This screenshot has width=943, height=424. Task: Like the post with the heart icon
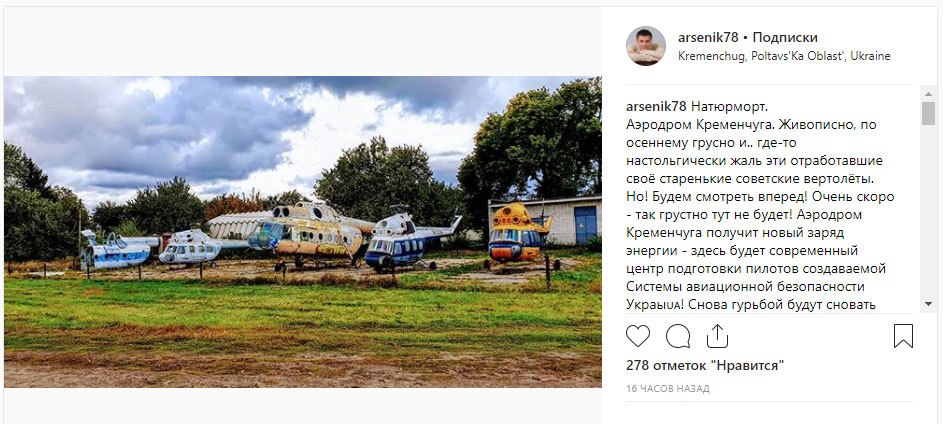click(x=638, y=336)
